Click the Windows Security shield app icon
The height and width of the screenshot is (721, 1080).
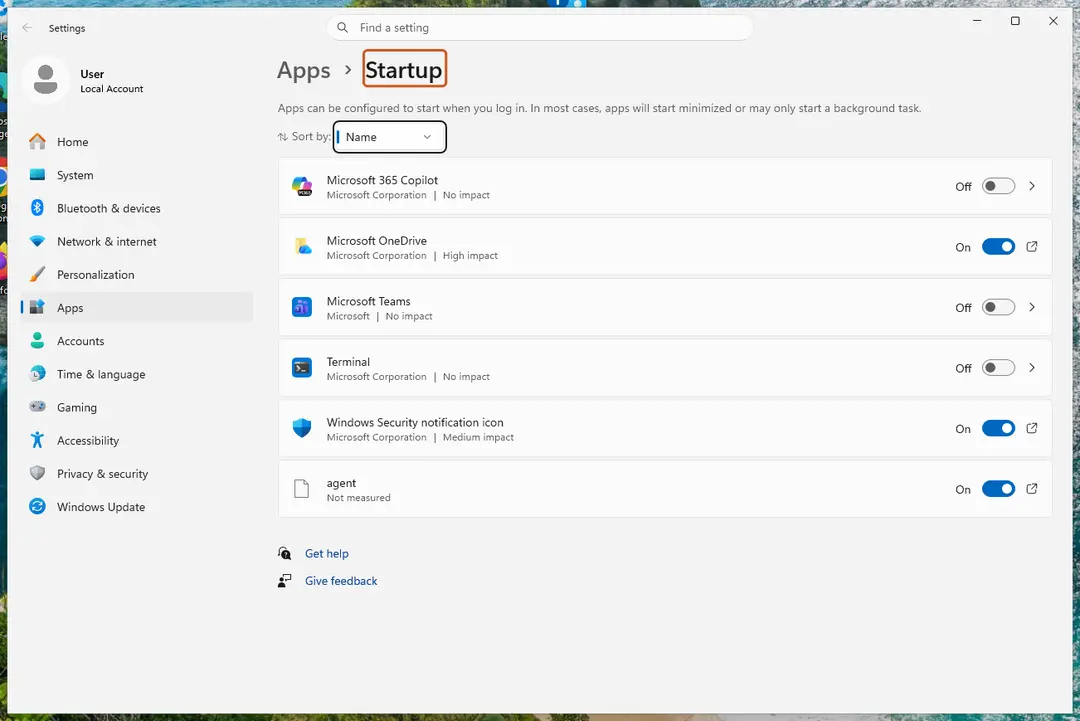tap(302, 428)
